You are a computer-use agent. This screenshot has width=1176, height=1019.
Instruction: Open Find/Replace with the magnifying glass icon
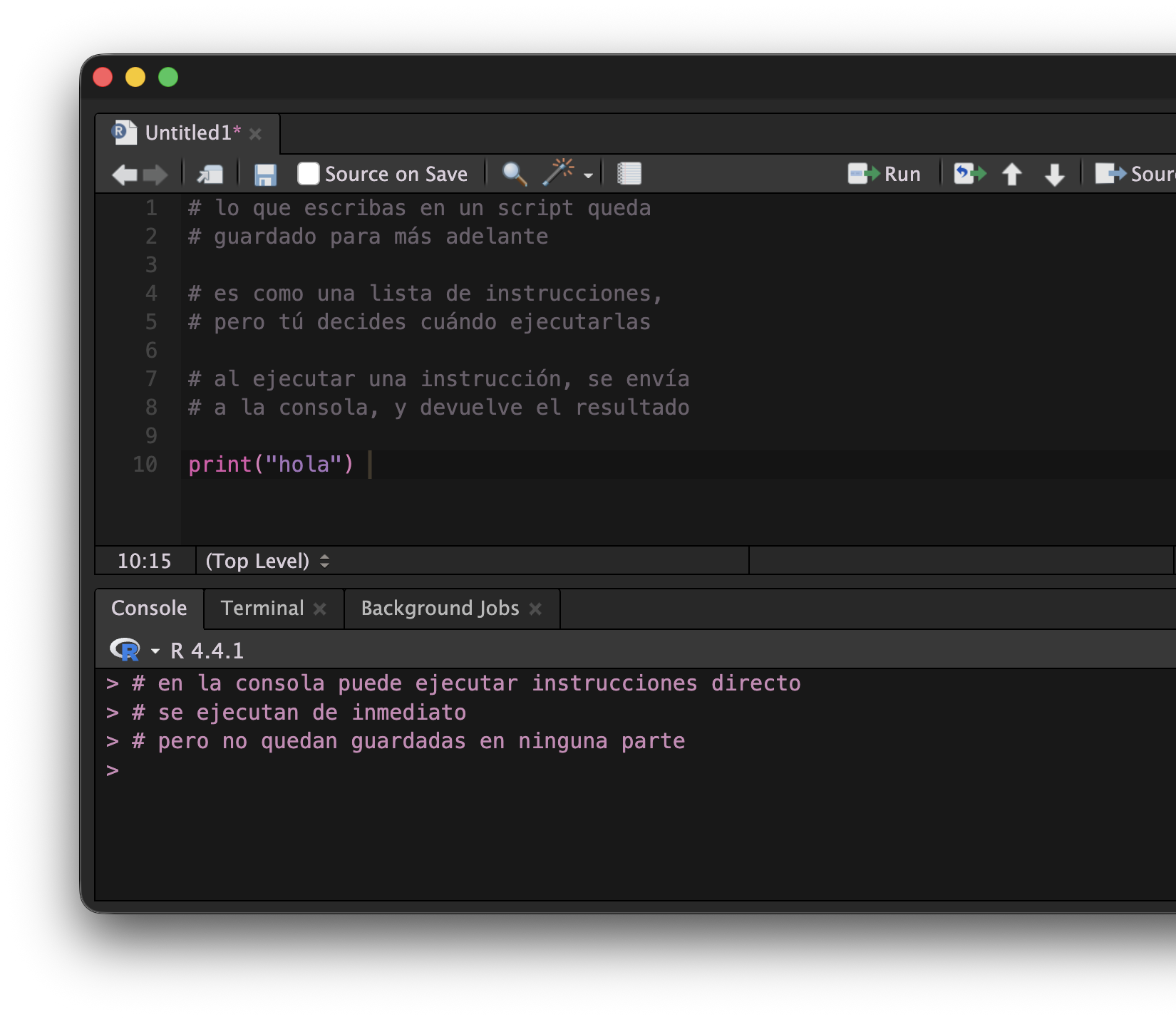[514, 174]
